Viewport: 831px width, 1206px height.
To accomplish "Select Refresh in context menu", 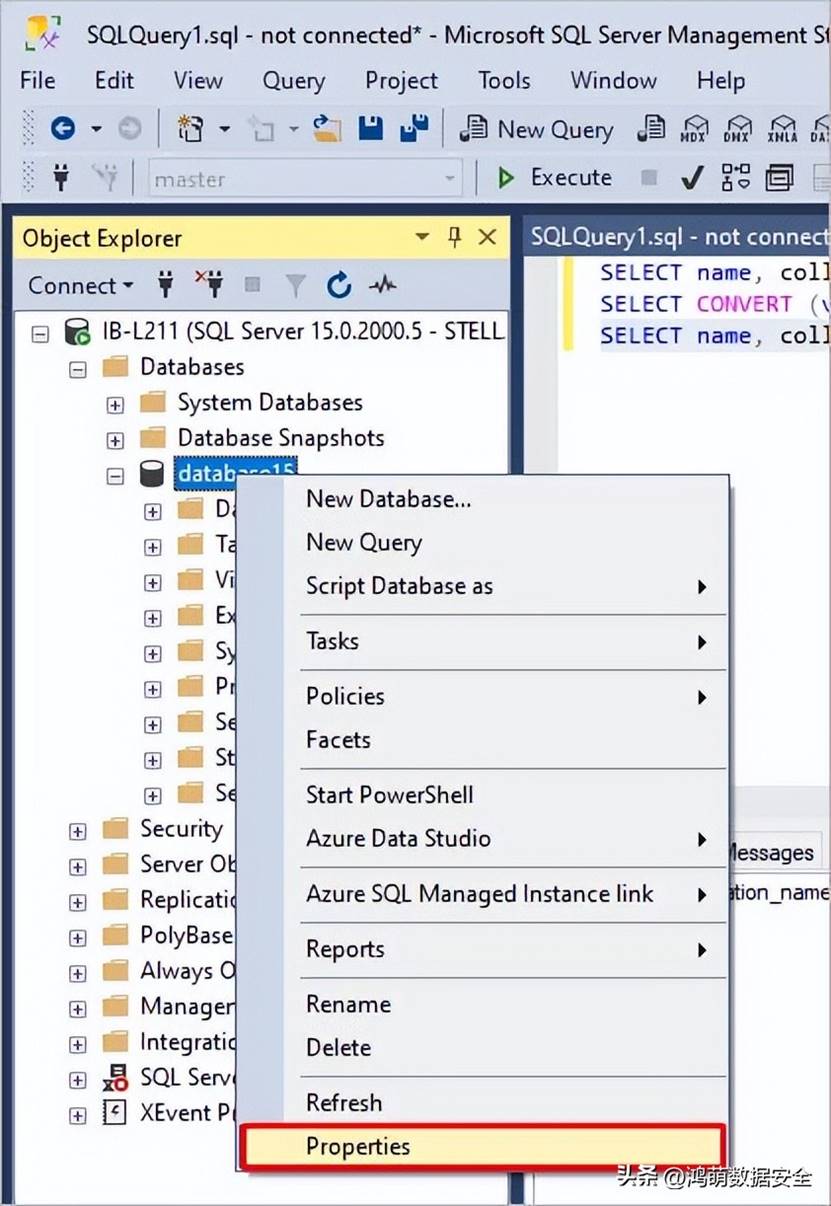I will click(x=483, y=1102).
